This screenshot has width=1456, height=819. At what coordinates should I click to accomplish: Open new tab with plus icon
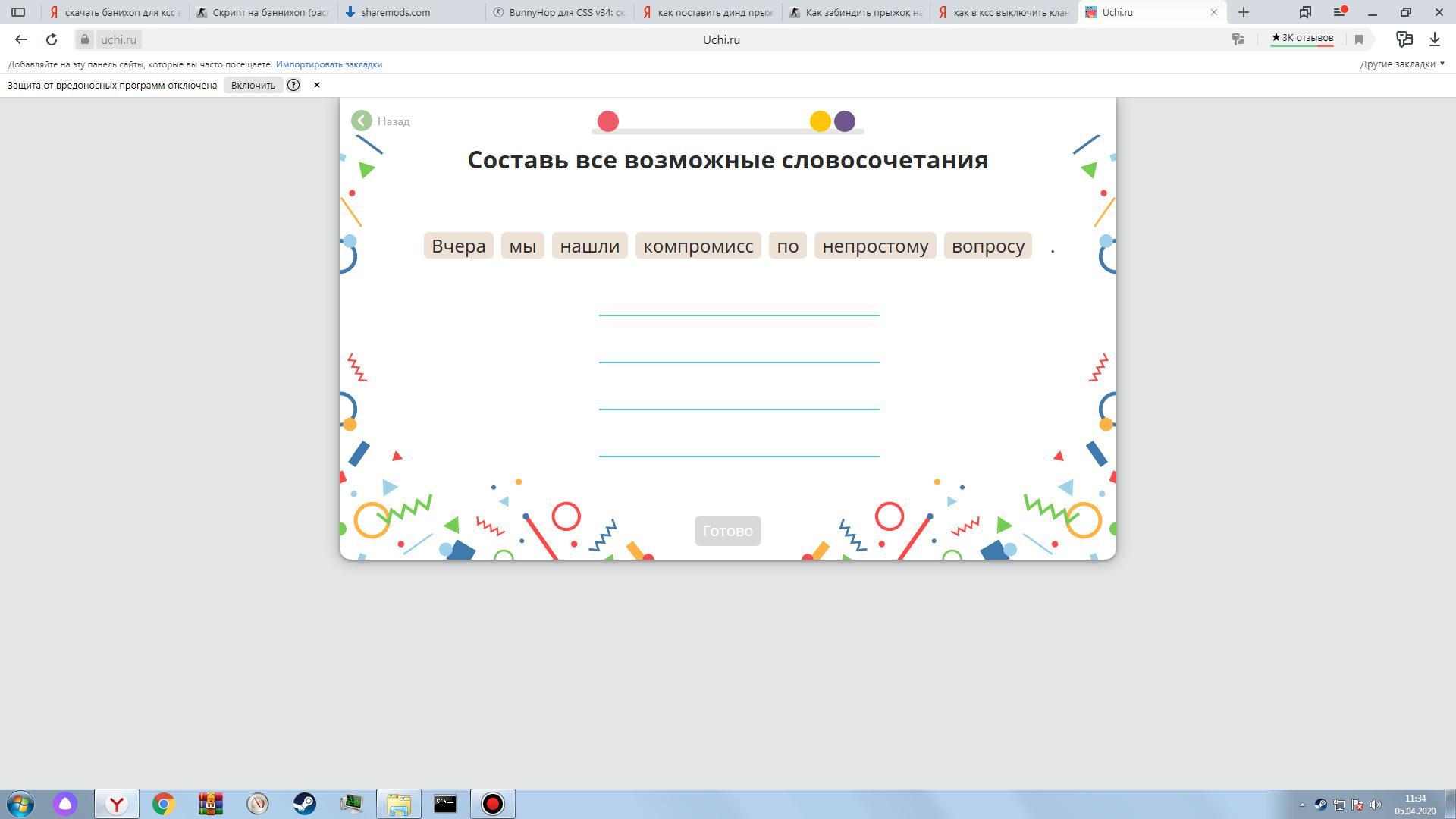(x=1244, y=12)
